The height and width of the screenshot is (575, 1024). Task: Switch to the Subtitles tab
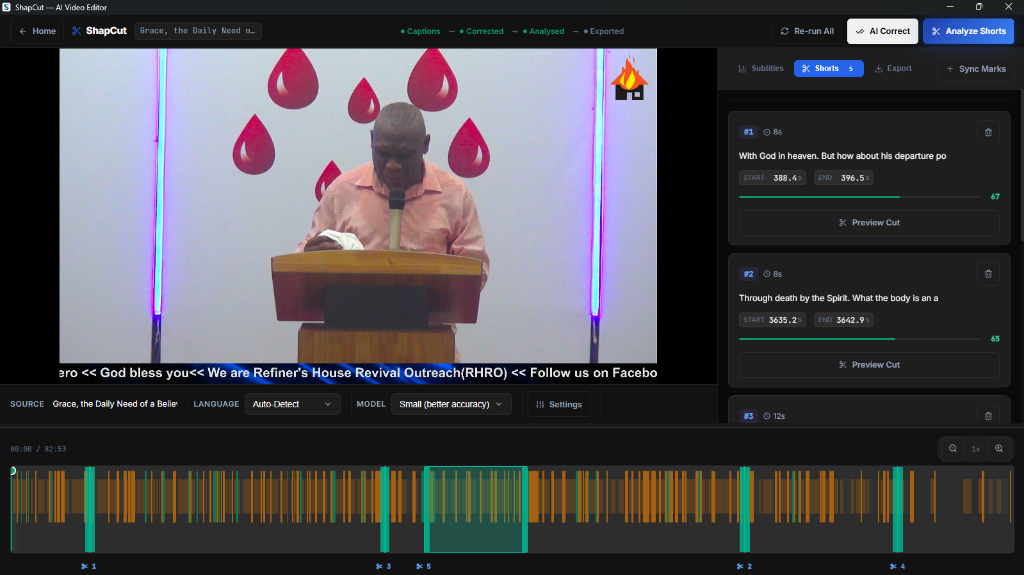761,68
